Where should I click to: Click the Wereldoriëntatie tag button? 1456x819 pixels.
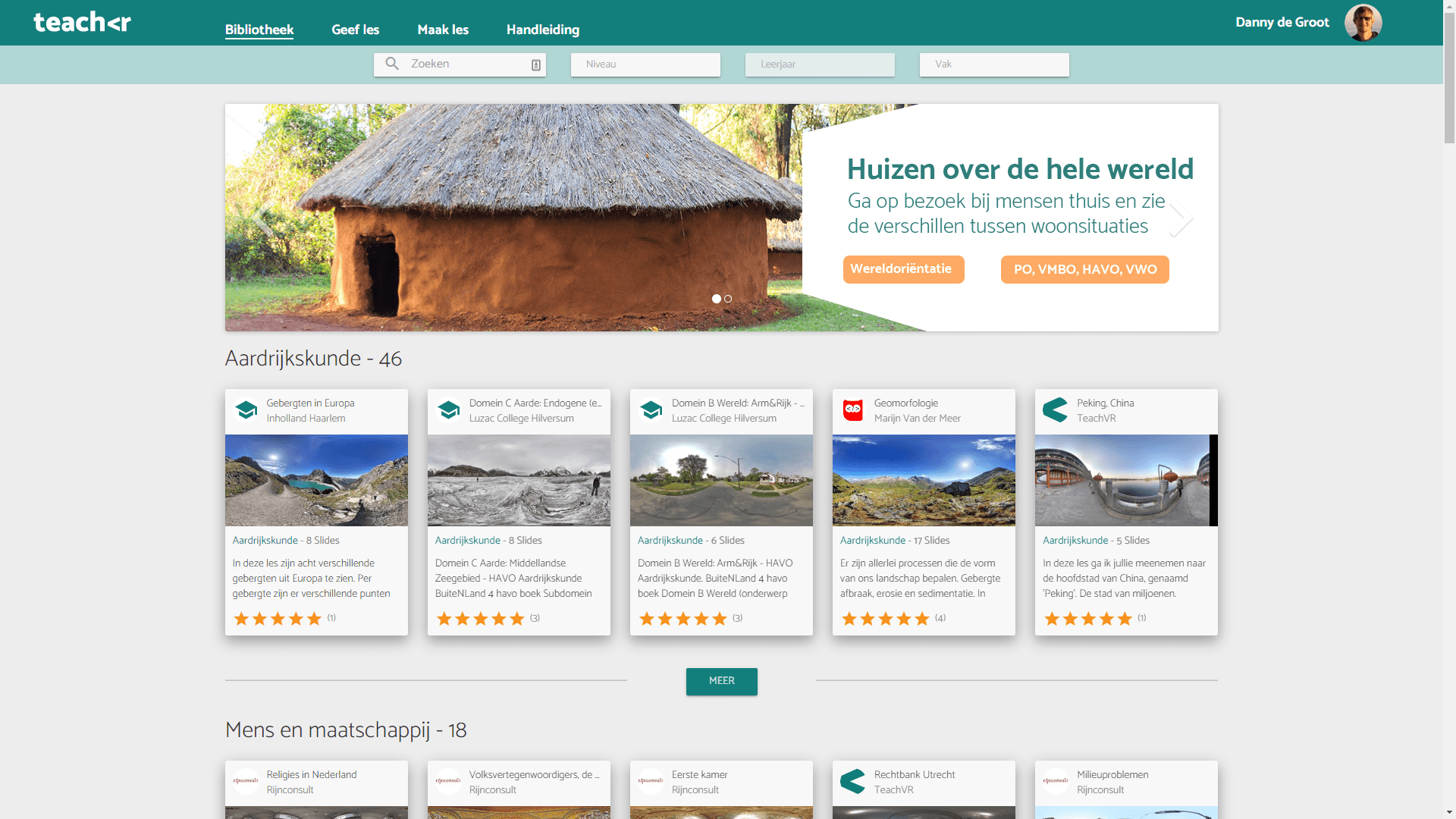click(x=903, y=269)
